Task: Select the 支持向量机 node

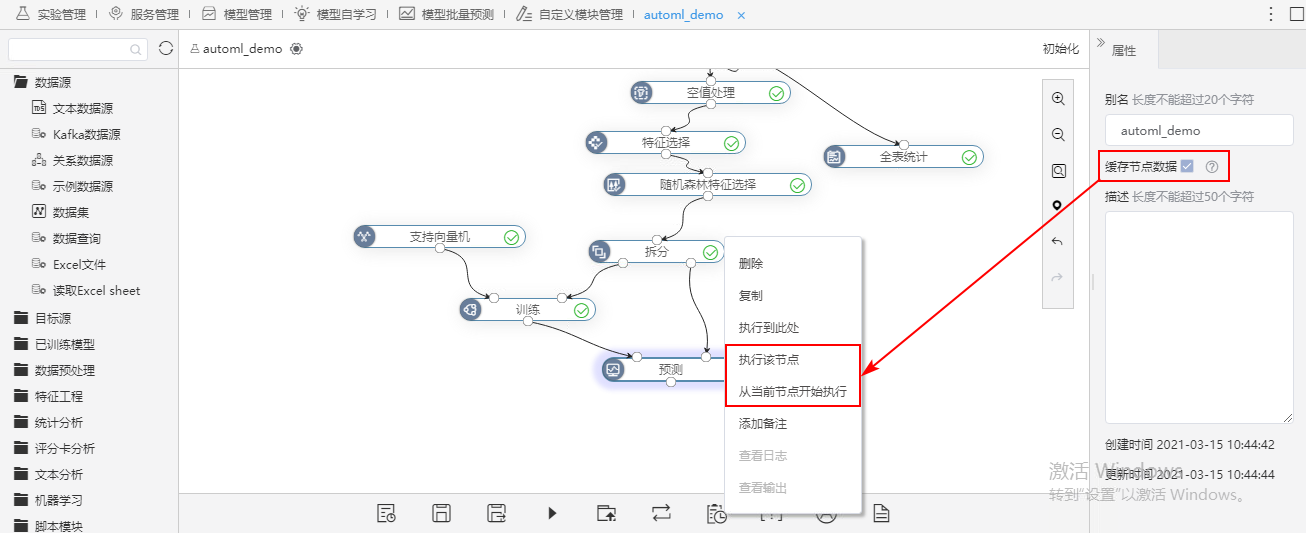Action: (440, 237)
